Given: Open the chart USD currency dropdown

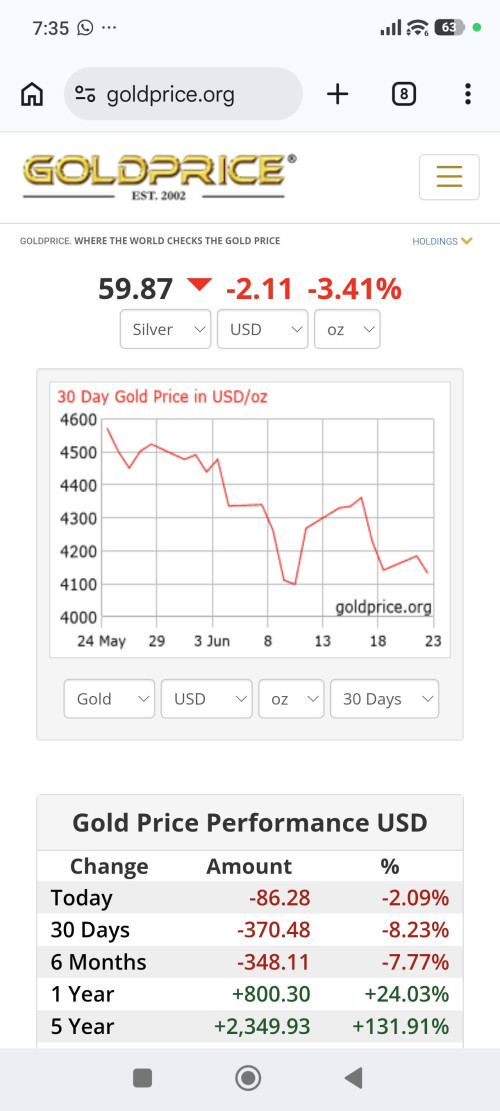Looking at the screenshot, I should point(207,699).
